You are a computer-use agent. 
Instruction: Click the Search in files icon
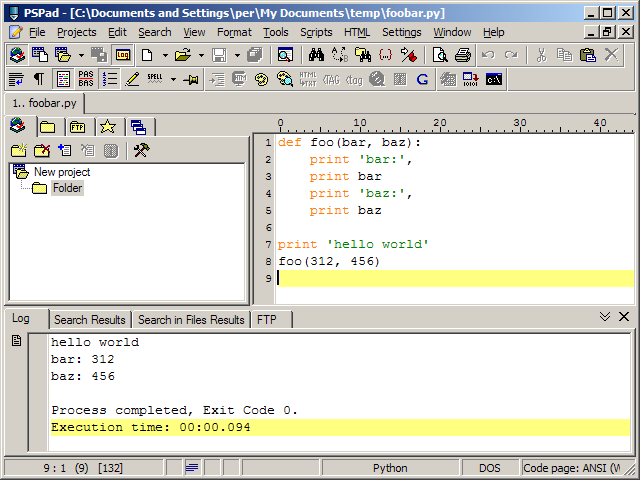click(x=363, y=55)
